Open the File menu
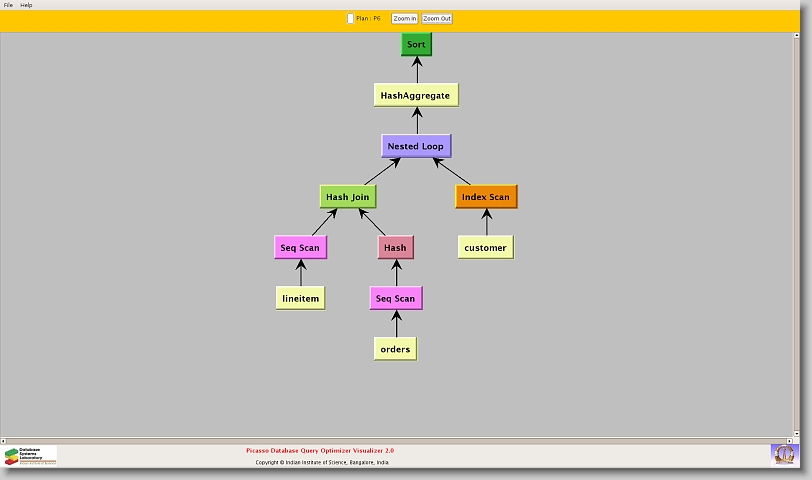The height and width of the screenshot is (480, 812). (x=8, y=5)
